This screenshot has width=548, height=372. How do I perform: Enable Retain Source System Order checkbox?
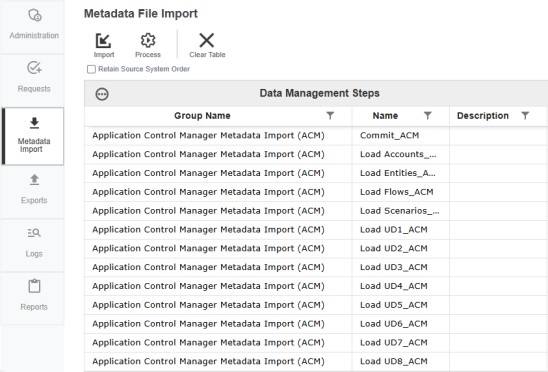(x=91, y=69)
